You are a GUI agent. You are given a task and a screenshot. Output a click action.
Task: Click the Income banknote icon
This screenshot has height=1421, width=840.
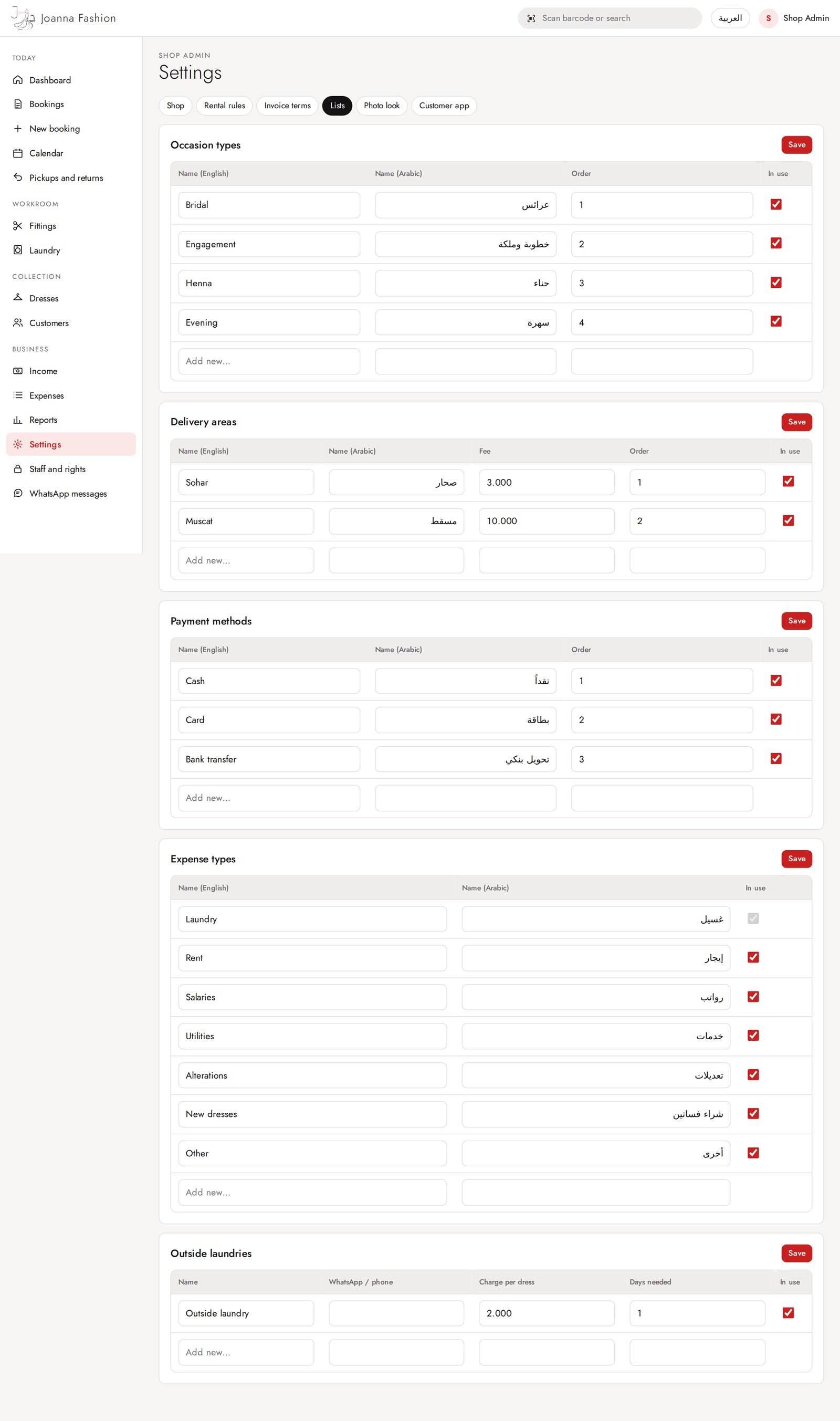coord(18,371)
